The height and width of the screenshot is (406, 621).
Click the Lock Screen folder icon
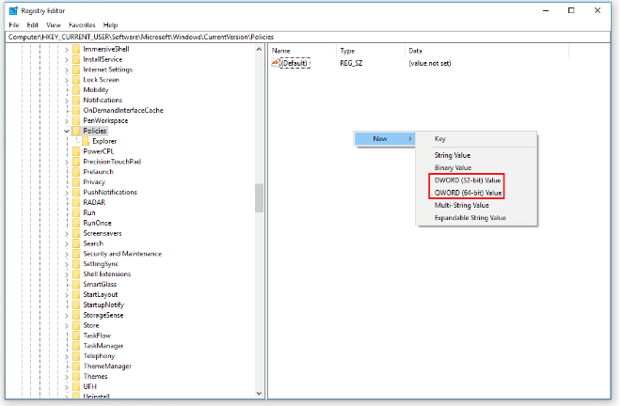click(76, 80)
